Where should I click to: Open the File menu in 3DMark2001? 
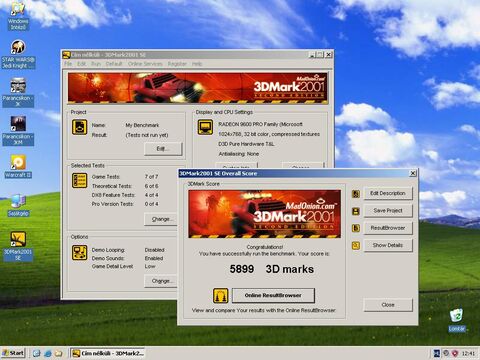68,64
